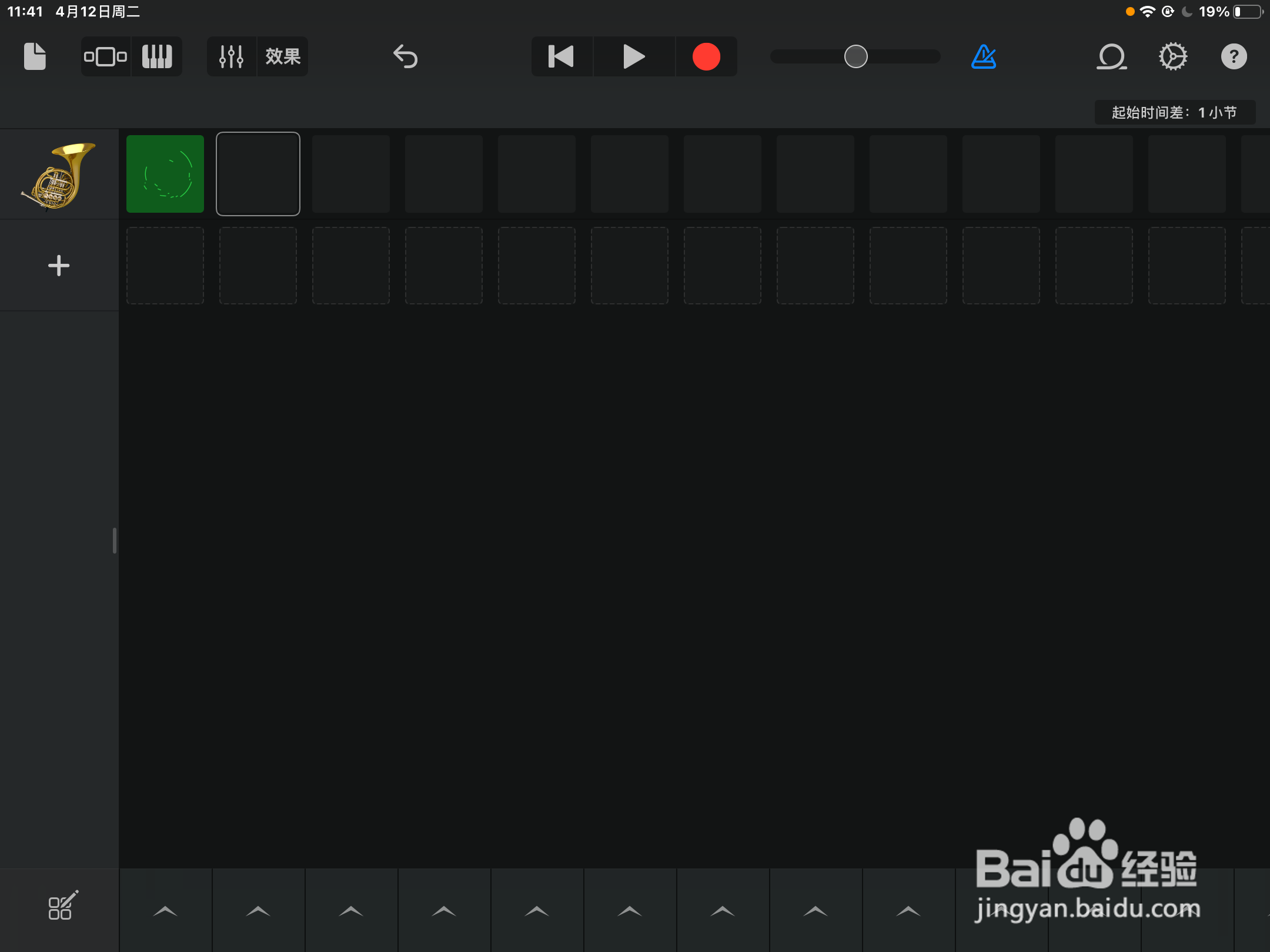Enable the metronome

coord(982,56)
